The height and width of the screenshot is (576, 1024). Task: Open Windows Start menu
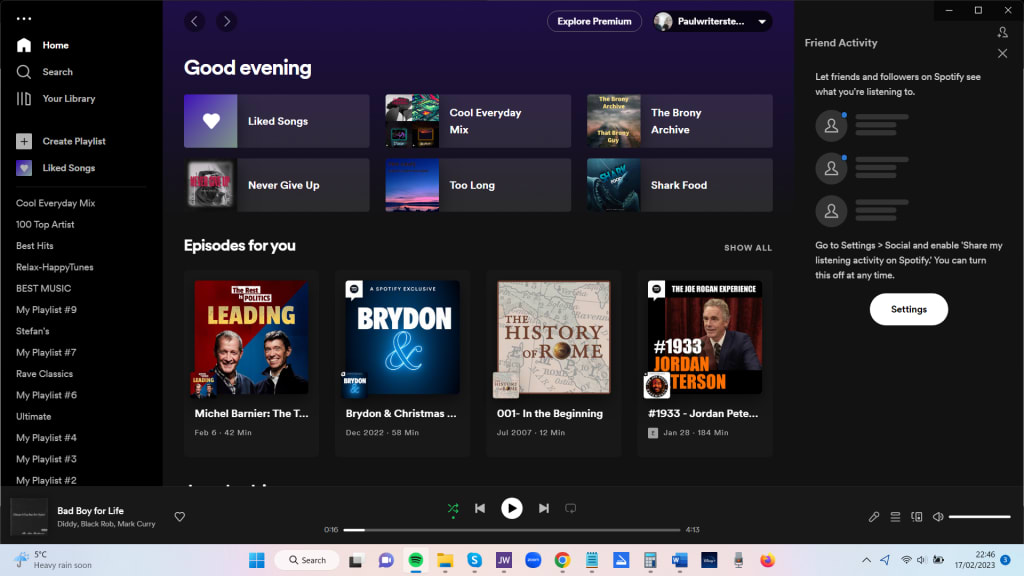(257, 560)
